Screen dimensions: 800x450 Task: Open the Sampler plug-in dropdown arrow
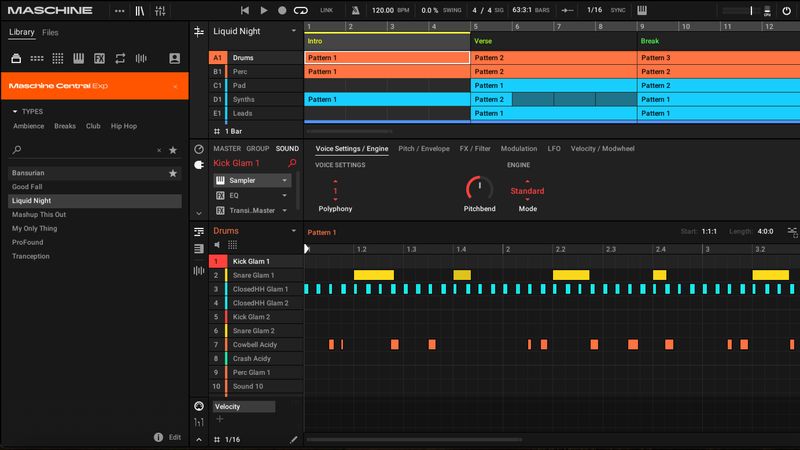click(x=285, y=180)
